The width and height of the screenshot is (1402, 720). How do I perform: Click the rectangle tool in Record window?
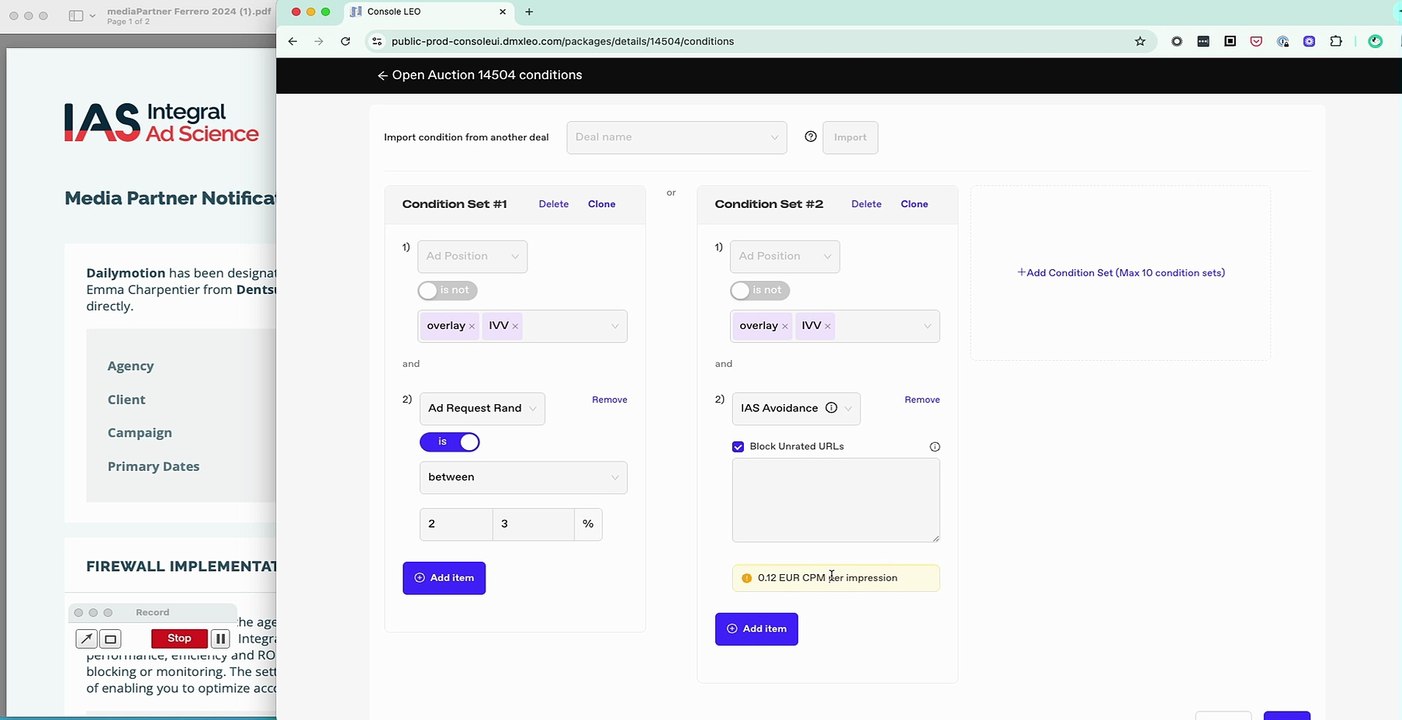pos(111,639)
